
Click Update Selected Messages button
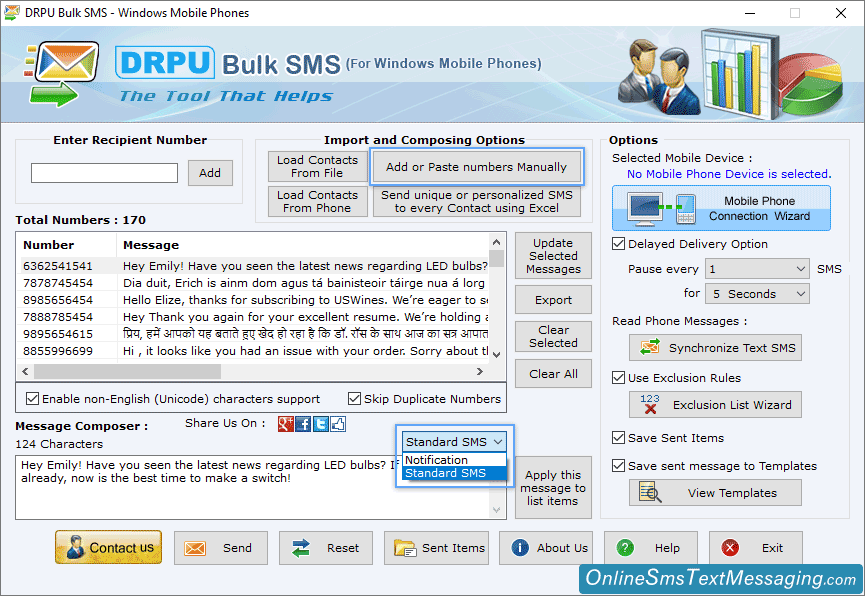click(x=553, y=256)
